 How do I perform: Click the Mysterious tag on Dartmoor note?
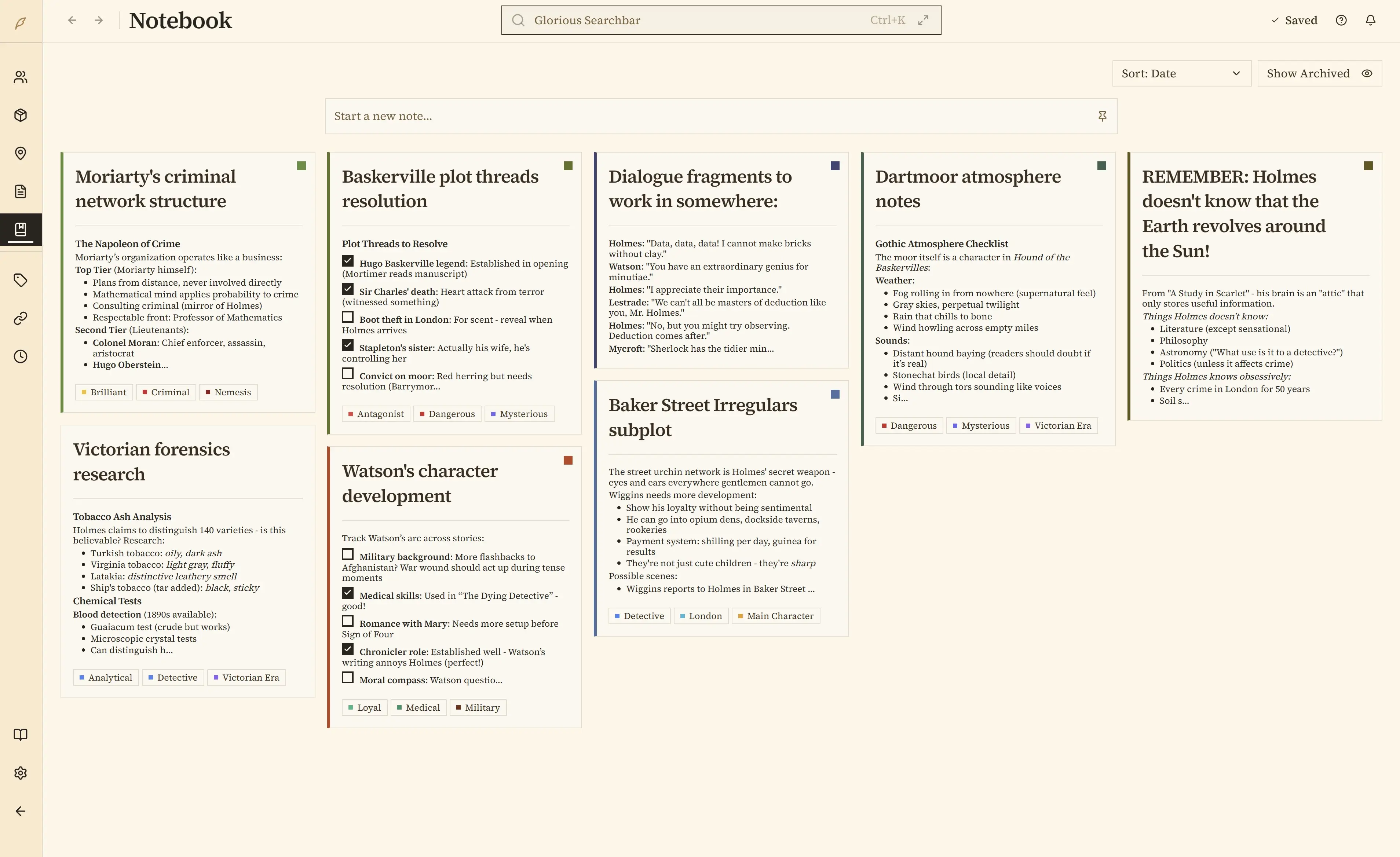click(x=981, y=426)
